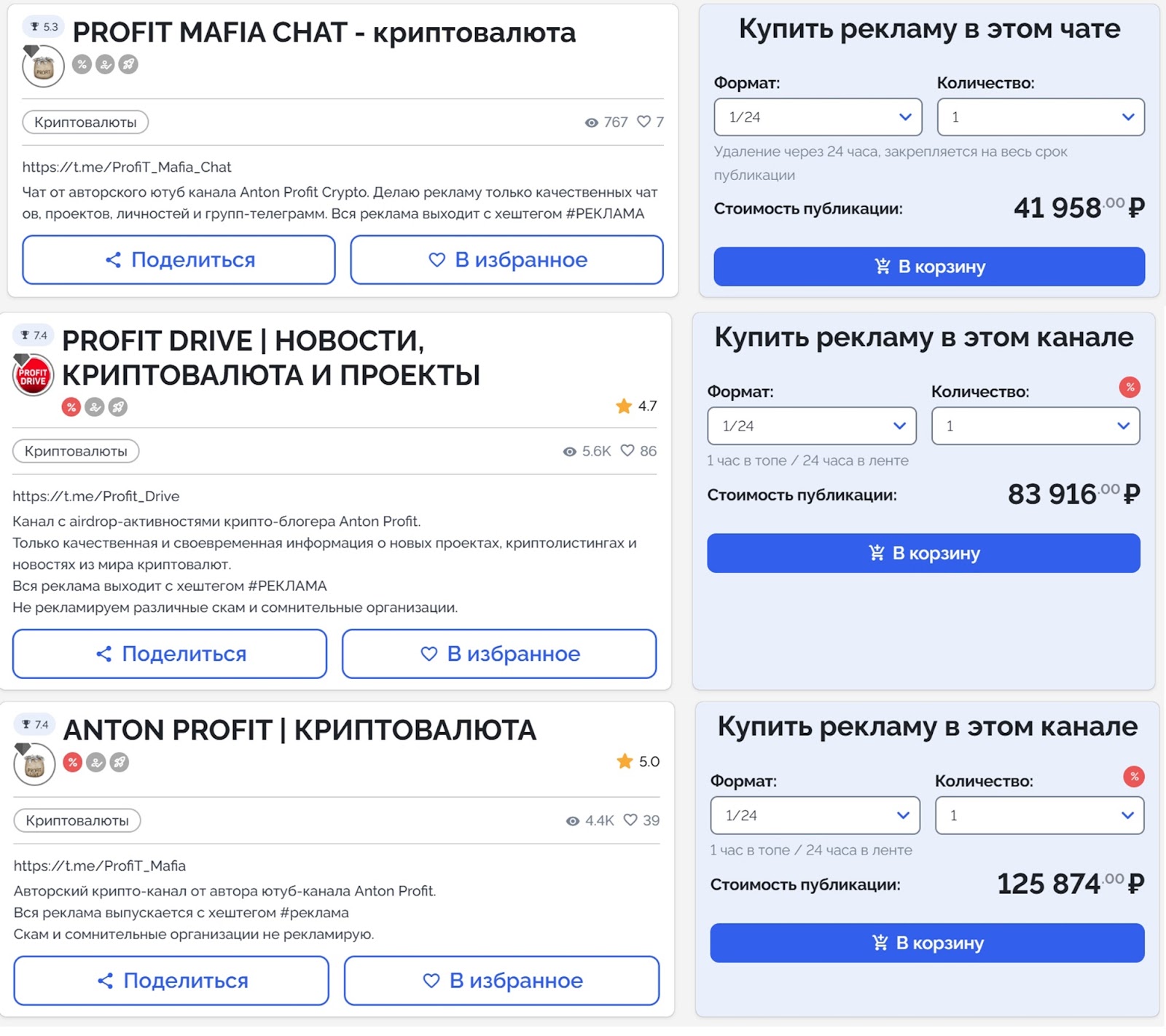Add 41 958 ₽ chat ad to cart

click(929, 267)
